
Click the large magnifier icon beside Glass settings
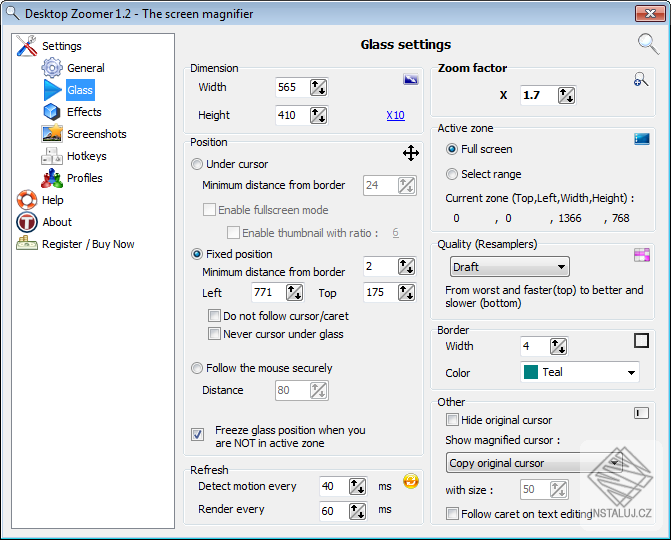648,44
